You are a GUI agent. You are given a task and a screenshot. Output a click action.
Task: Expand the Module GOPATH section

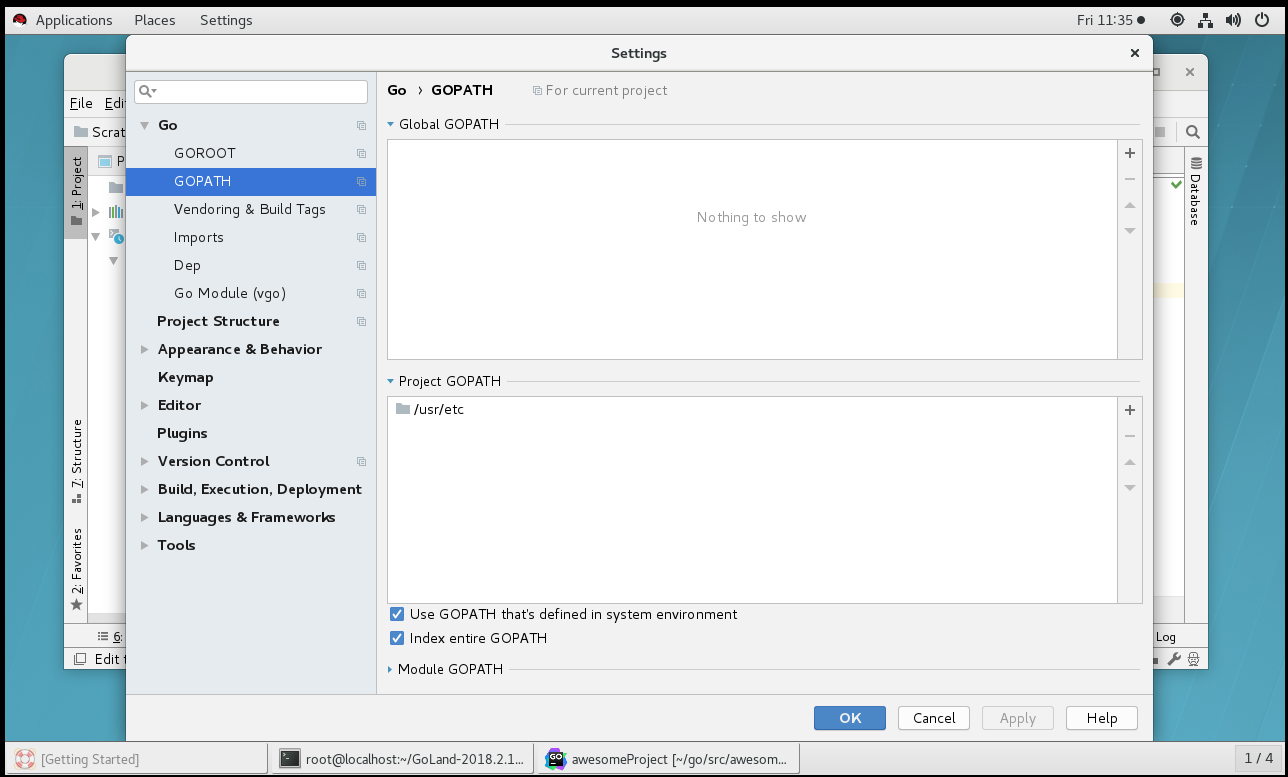point(391,669)
